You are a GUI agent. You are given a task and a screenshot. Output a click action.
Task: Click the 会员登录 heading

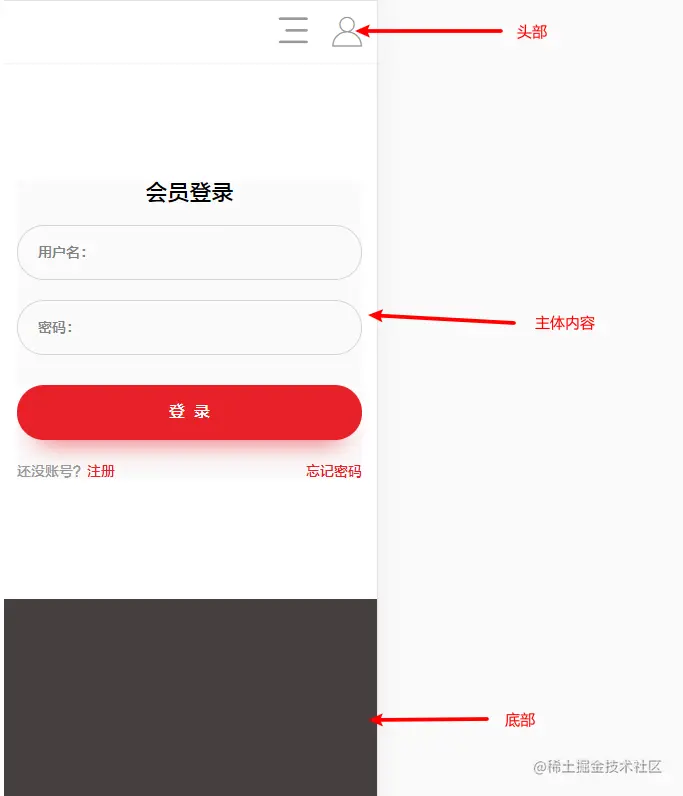(189, 193)
